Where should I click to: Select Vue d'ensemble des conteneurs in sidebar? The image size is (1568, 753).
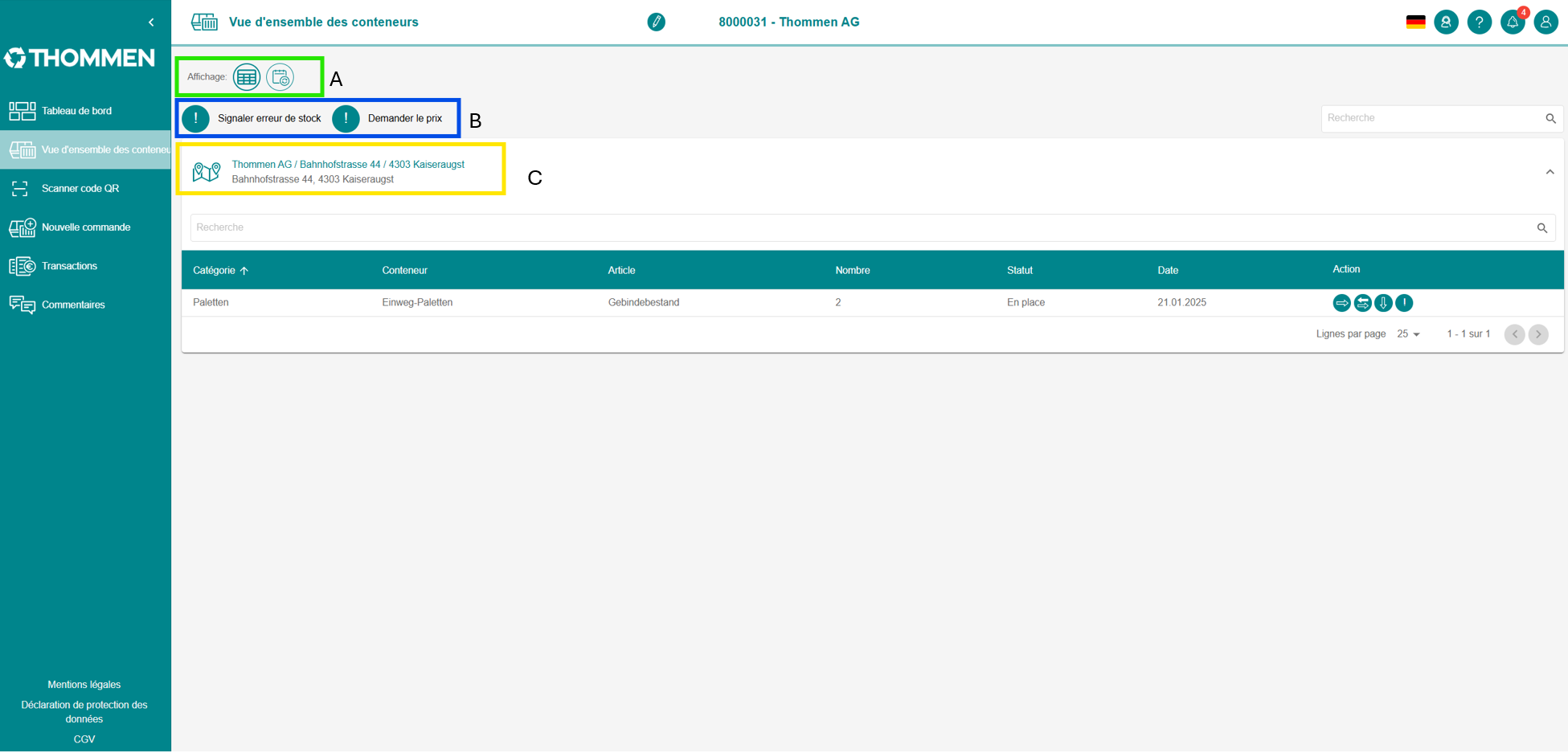click(x=85, y=149)
